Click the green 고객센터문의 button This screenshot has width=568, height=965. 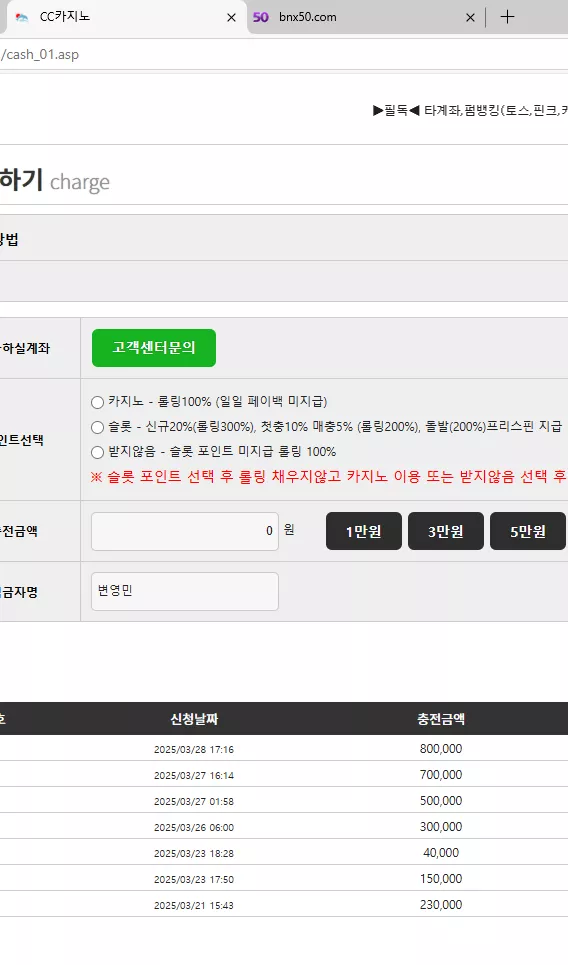coord(154,348)
